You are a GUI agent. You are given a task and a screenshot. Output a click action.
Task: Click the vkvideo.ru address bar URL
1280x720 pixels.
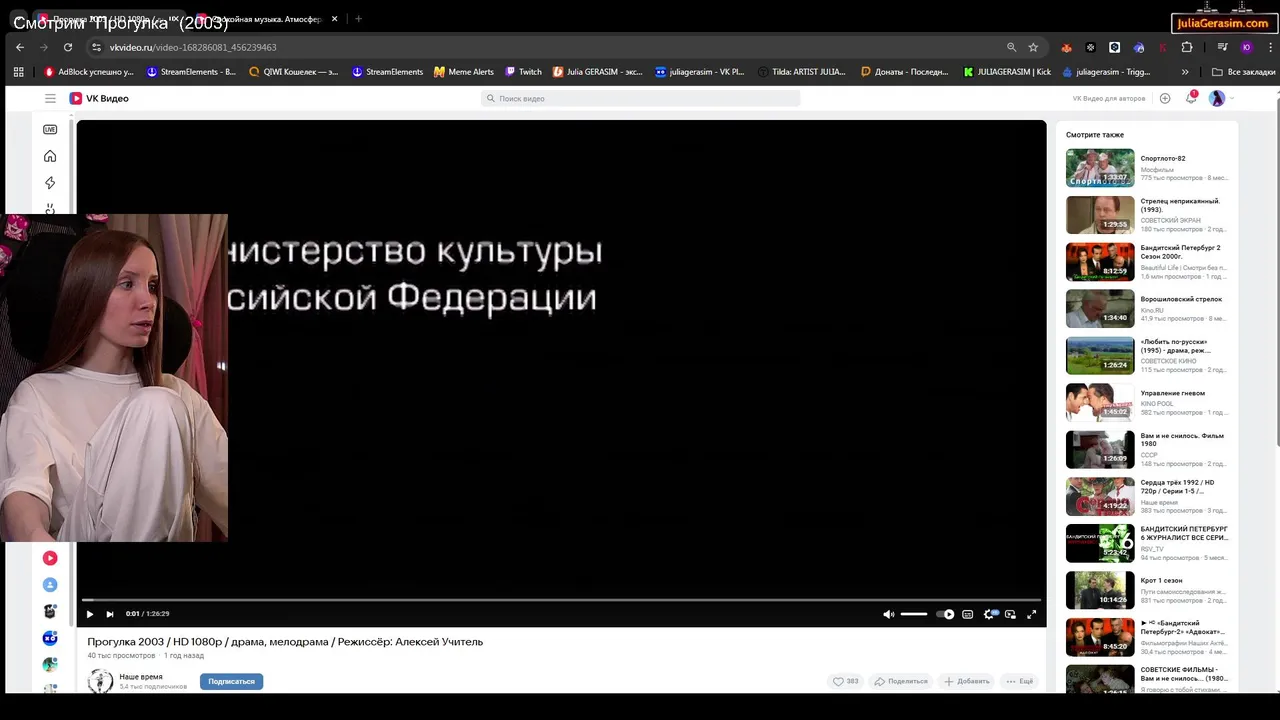pyautogui.click(x=193, y=47)
